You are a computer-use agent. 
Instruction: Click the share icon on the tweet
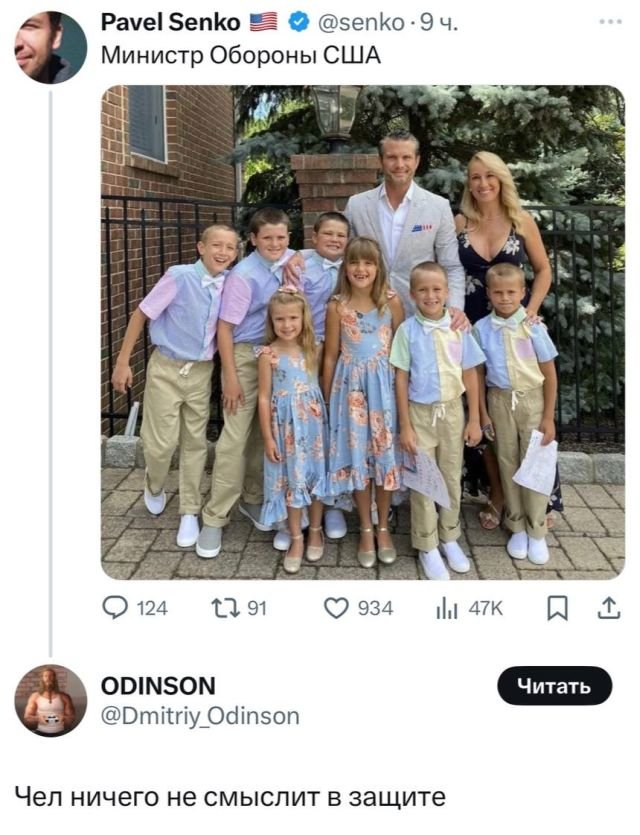click(x=609, y=607)
